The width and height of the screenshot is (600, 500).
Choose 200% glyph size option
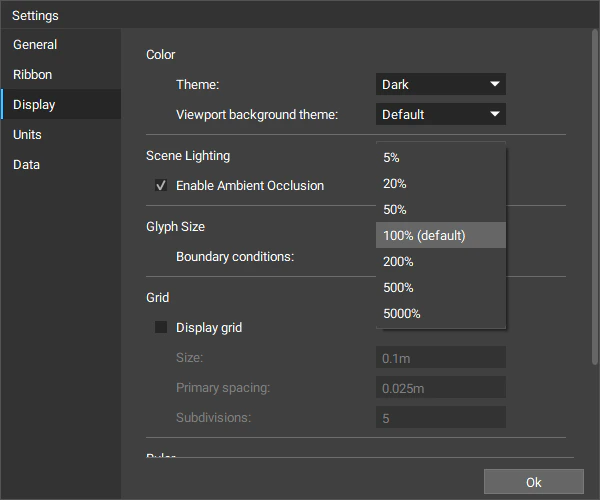tap(440, 261)
